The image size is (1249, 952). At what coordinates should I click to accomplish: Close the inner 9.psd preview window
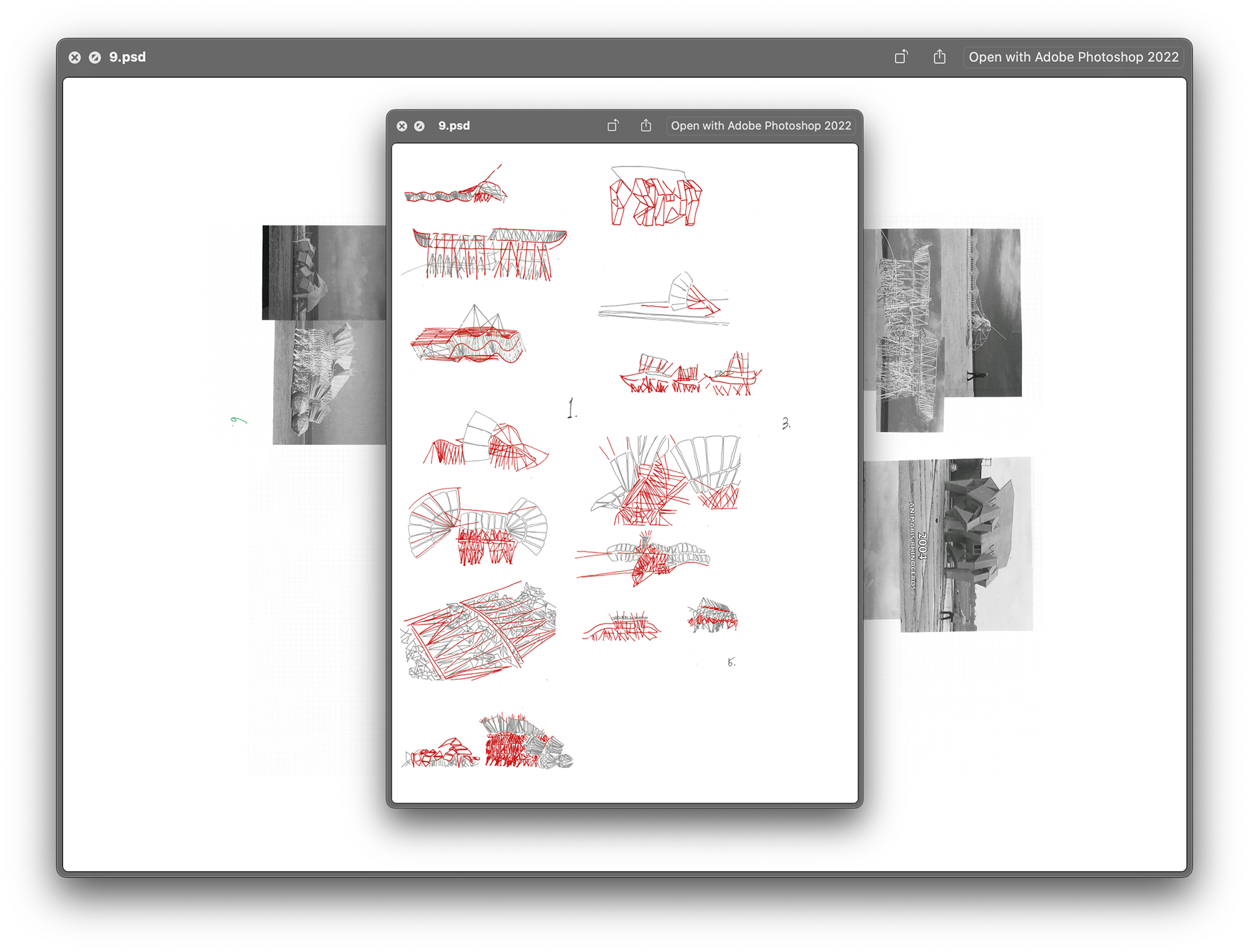[x=402, y=126]
